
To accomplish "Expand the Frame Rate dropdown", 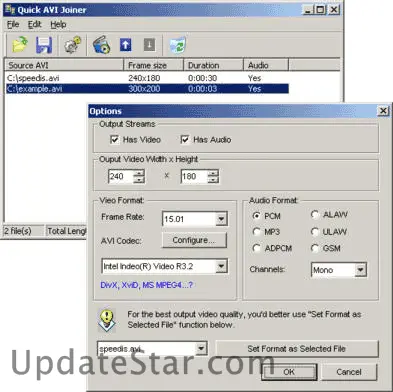I will 221,219.
